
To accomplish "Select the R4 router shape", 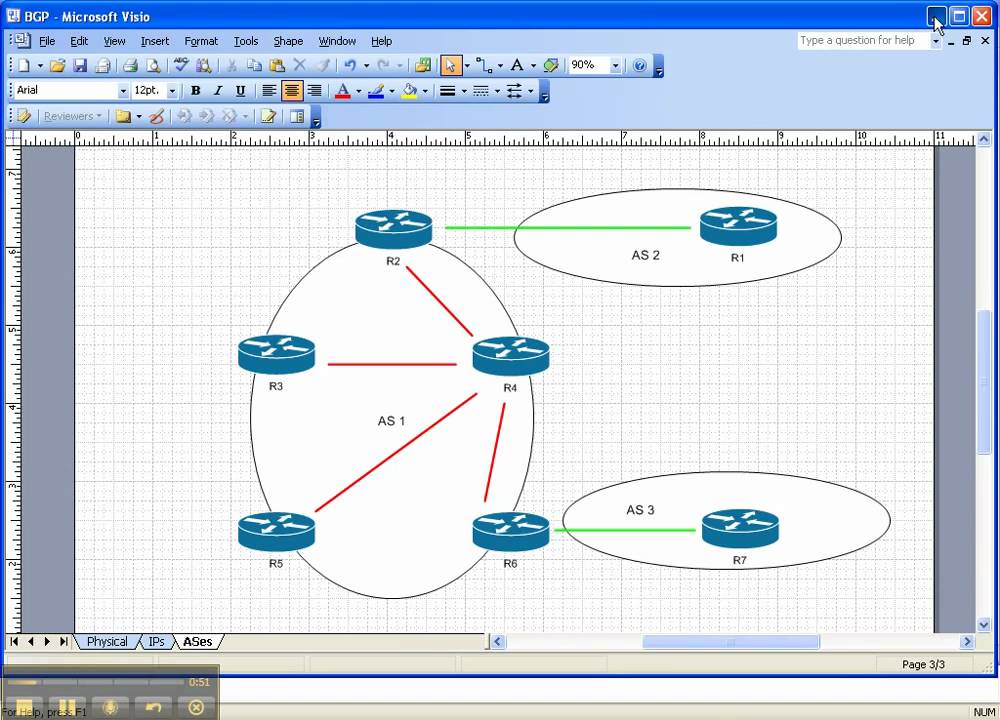I will (x=511, y=356).
